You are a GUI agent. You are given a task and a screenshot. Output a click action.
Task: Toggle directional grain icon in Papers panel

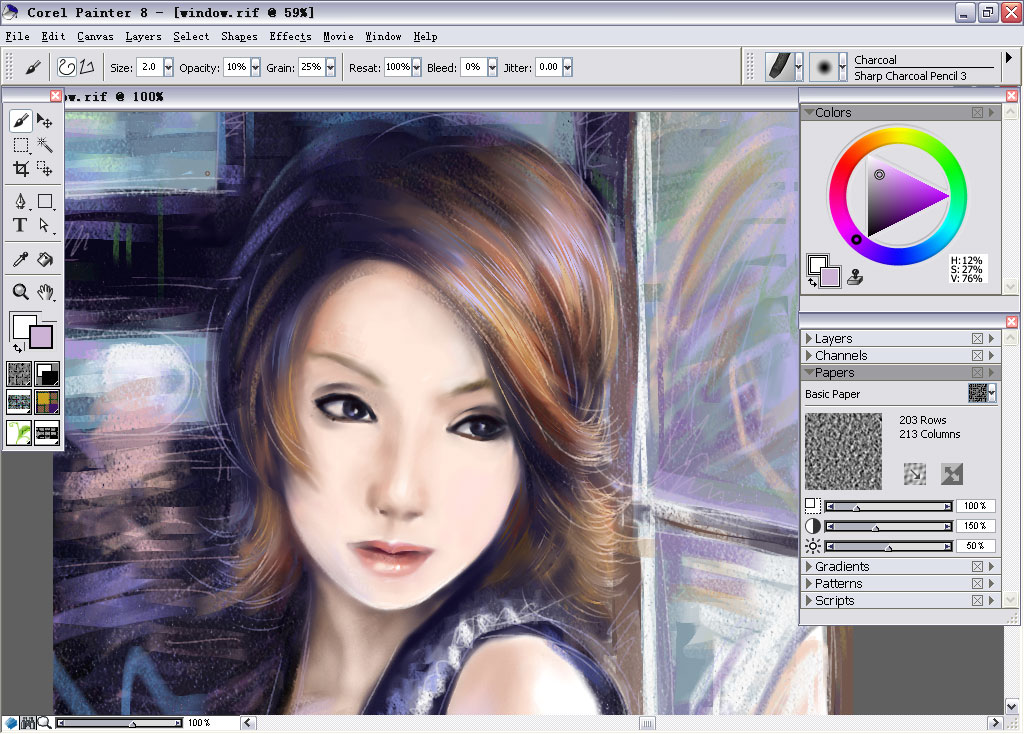[915, 474]
